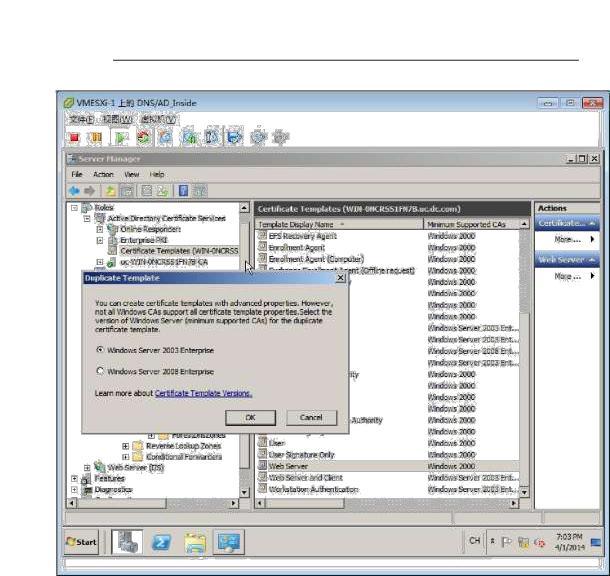The image size is (610, 576).
Task: Open More under Certificate actions
Action: pos(568,239)
